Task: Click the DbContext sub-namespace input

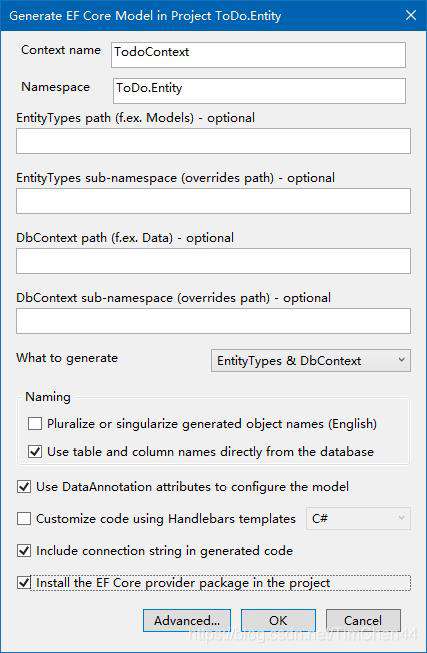Action: coord(213,321)
